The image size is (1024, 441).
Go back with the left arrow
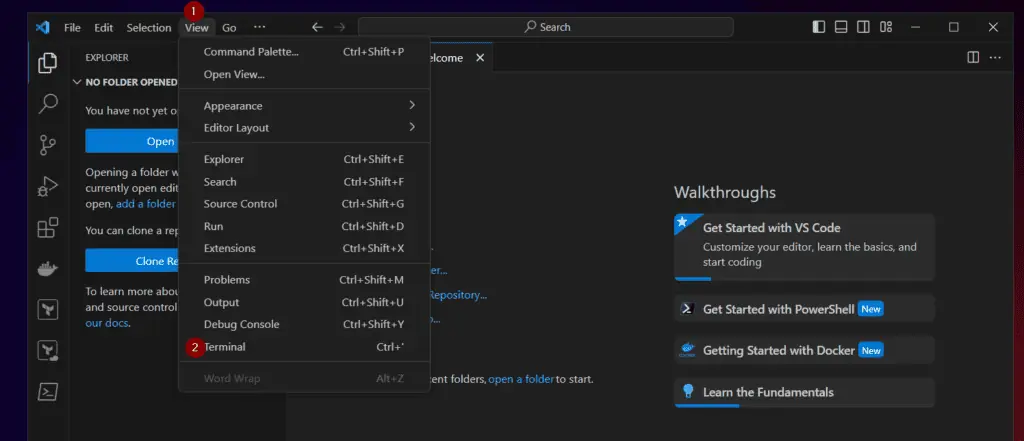coord(317,27)
